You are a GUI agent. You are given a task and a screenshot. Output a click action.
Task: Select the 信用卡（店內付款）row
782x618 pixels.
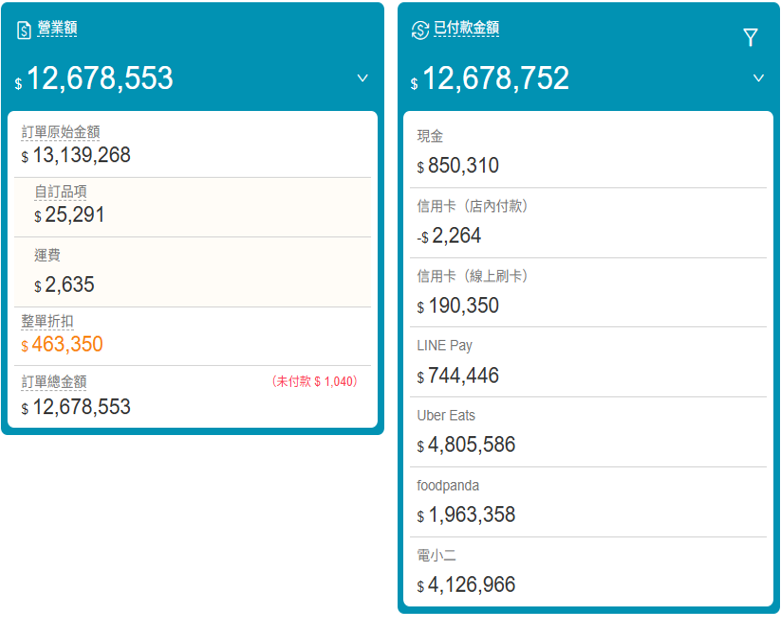[587, 222]
